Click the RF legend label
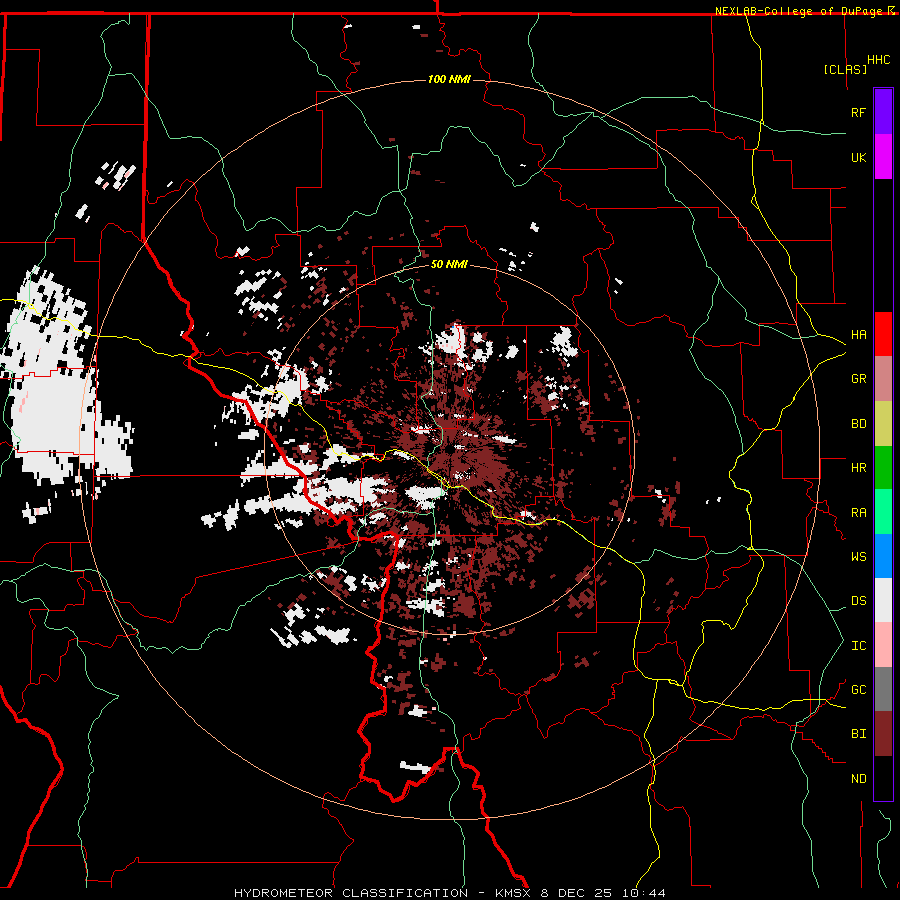Image resolution: width=900 pixels, height=900 pixels. click(x=858, y=112)
